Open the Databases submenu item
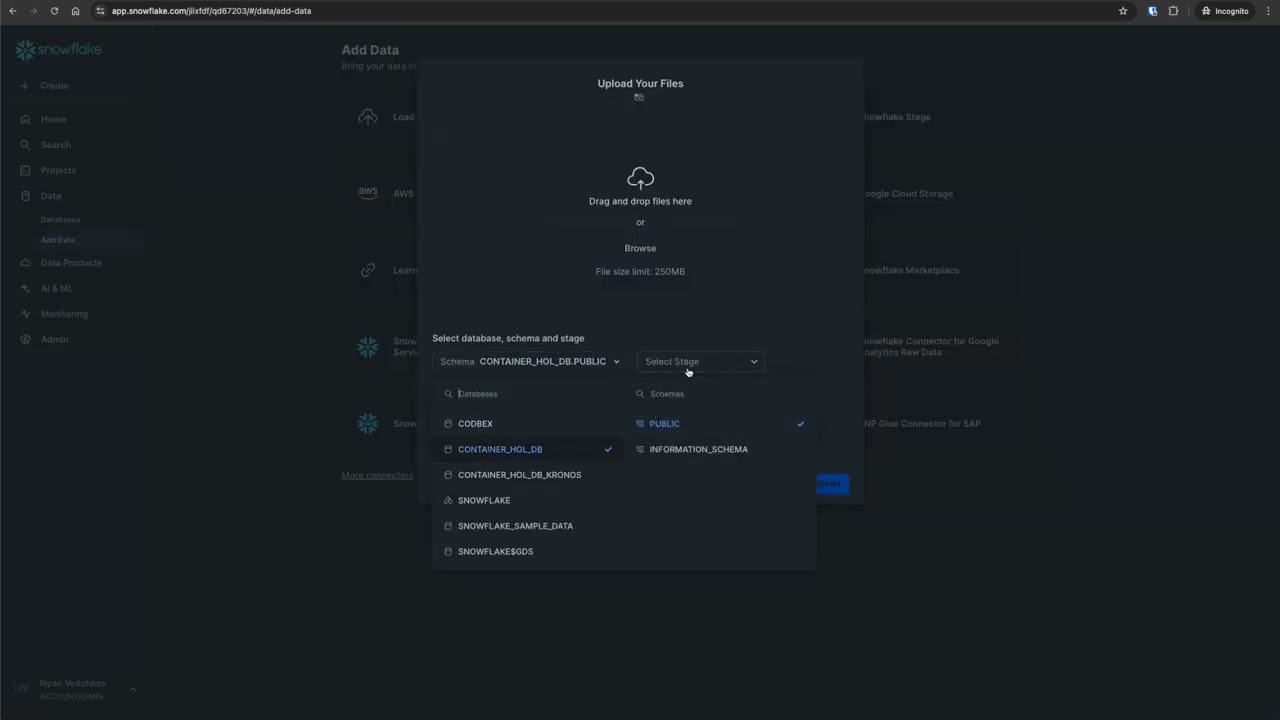Screen dimensions: 1280x720 pos(60,219)
